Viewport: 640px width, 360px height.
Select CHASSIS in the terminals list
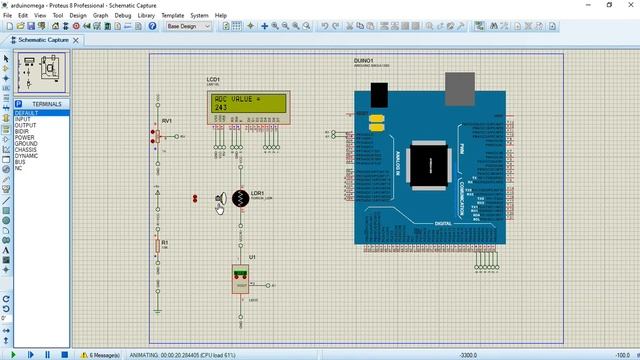(x=42, y=150)
